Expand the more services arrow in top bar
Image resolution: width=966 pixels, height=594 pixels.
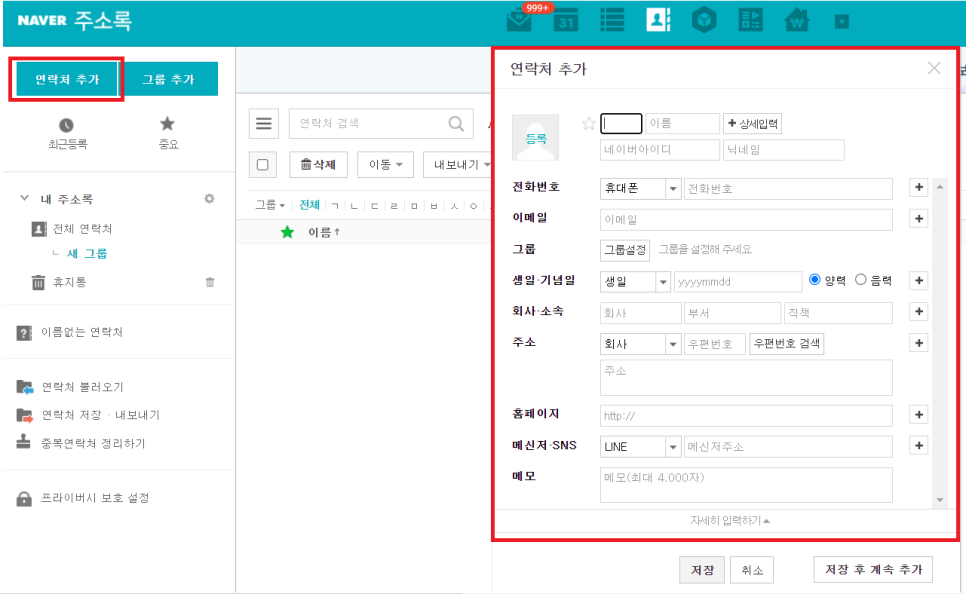[x=842, y=22]
